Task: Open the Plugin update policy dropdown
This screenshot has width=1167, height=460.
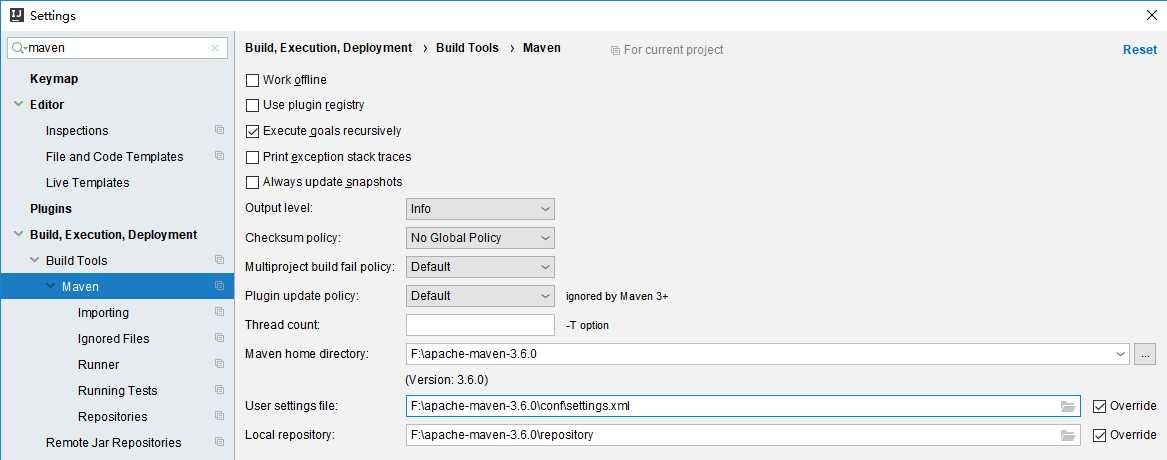Action: 480,296
